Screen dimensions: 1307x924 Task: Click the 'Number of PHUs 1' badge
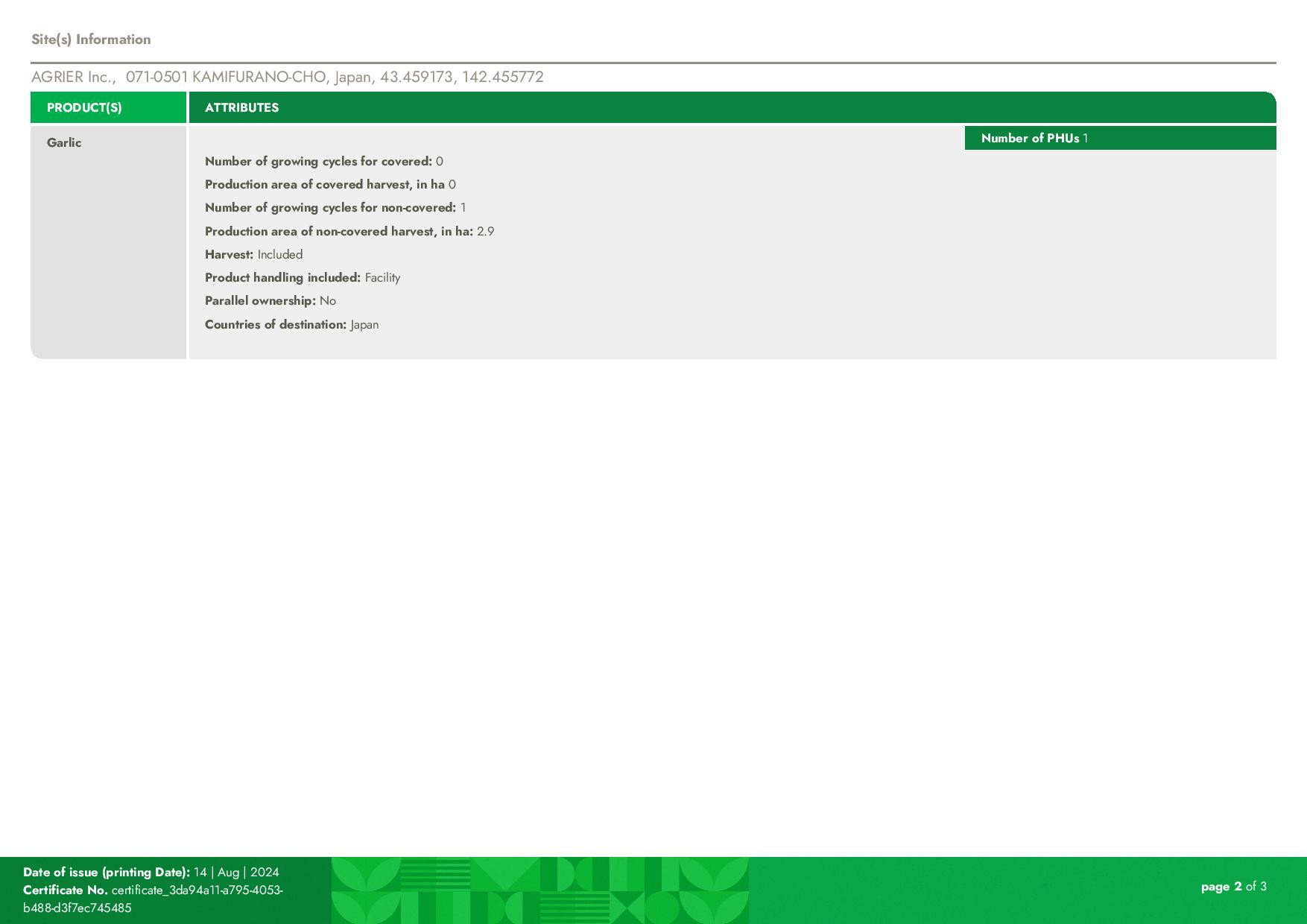coord(1120,138)
